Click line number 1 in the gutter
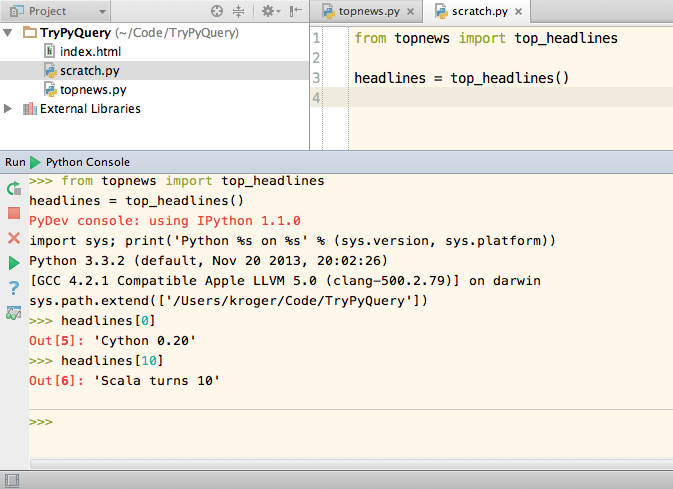The height and width of the screenshot is (489, 673). pos(316,38)
